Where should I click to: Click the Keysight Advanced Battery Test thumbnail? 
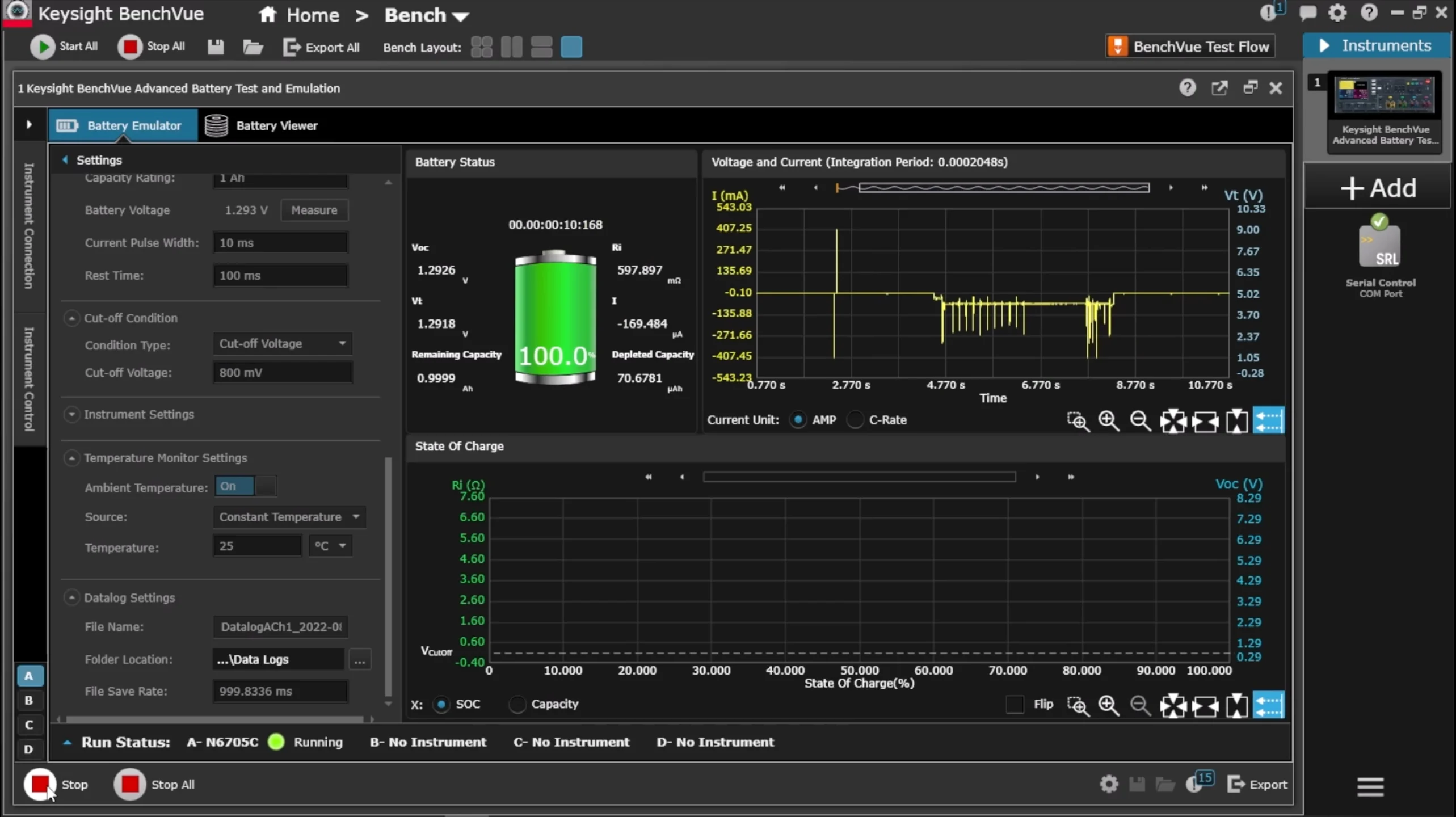tap(1385, 112)
